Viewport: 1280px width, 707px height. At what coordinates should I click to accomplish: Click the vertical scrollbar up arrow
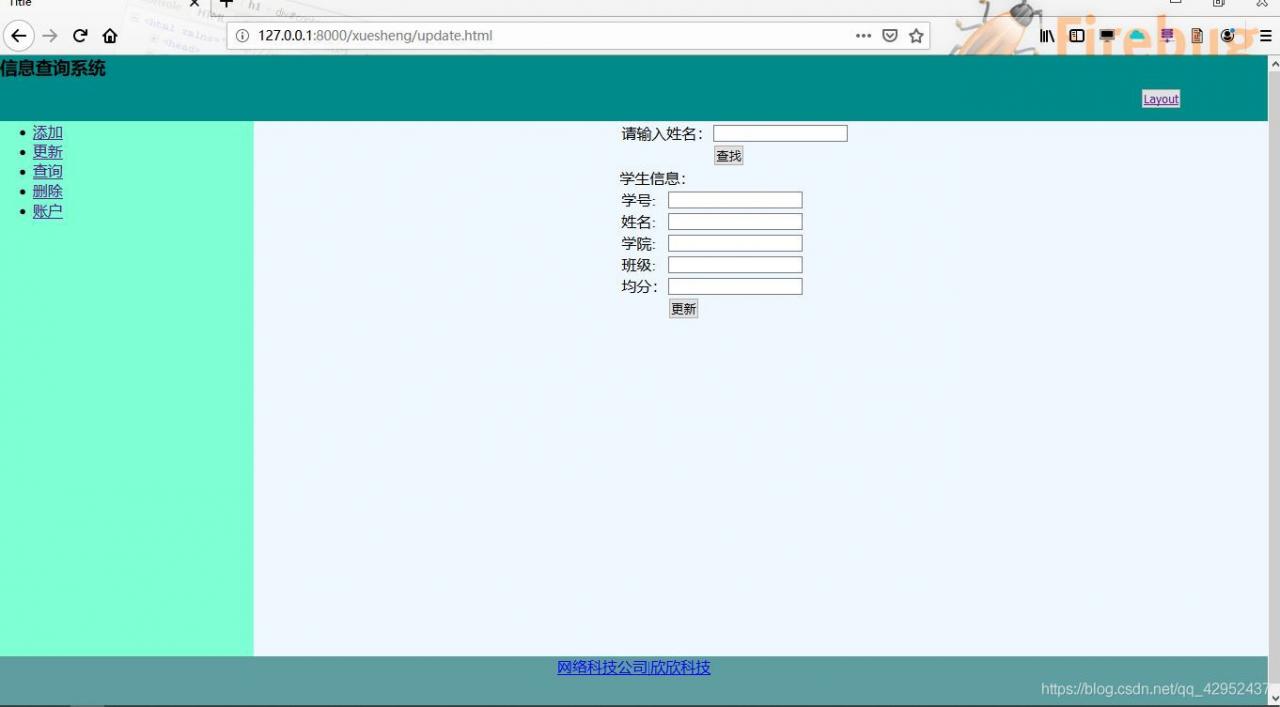pos(1274,64)
